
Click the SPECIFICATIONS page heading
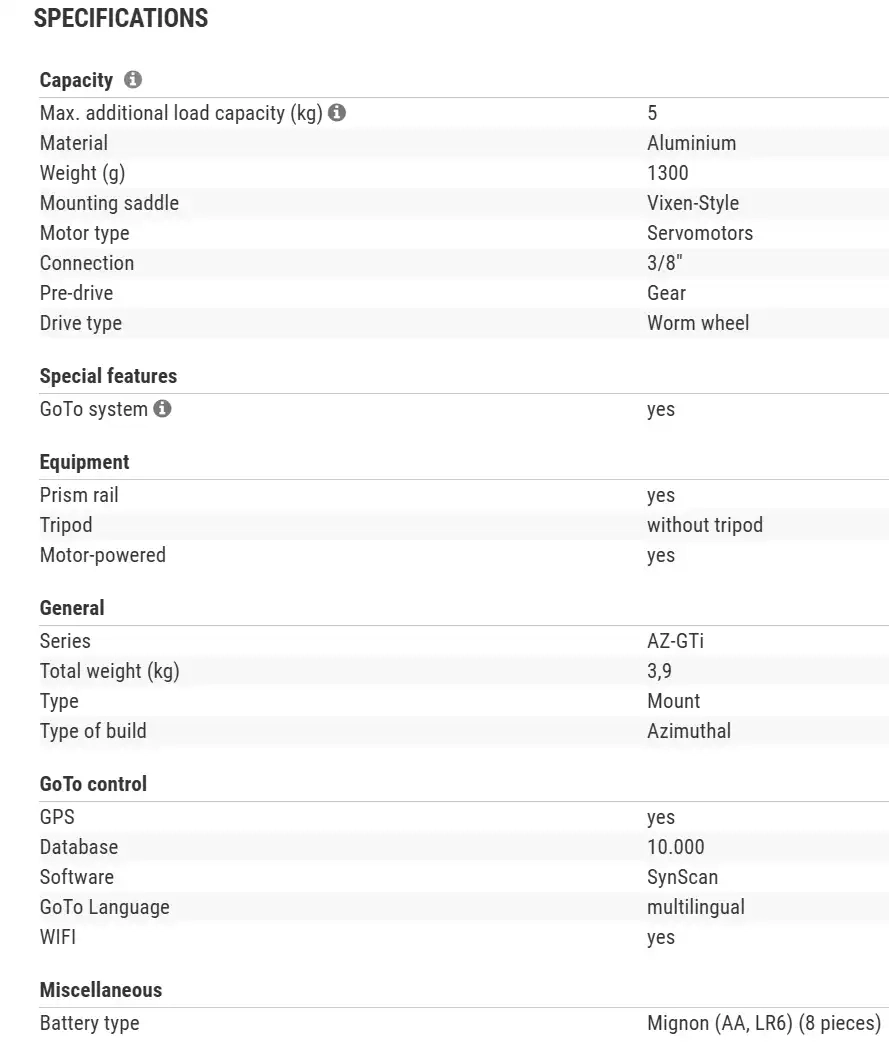pos(121,18)
